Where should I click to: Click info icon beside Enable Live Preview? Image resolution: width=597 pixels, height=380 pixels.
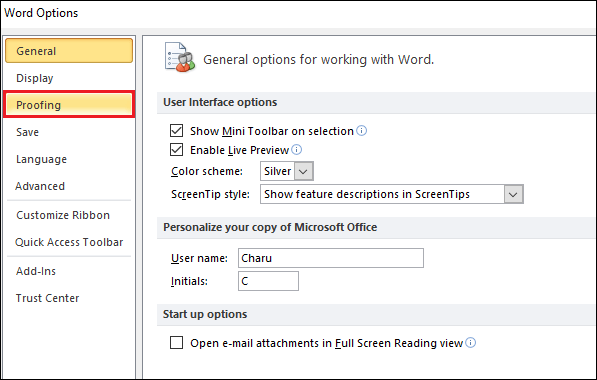pos(297,150)
